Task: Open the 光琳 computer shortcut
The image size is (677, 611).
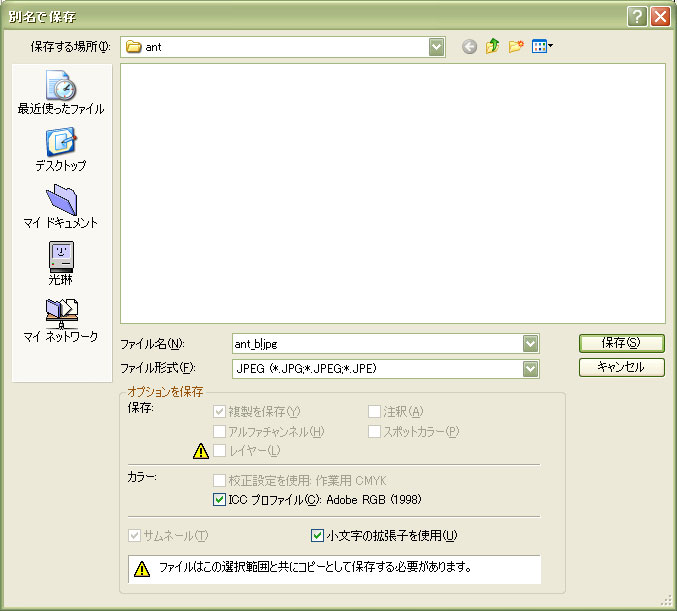Action: pyautogui.click(x=61, y=263)
